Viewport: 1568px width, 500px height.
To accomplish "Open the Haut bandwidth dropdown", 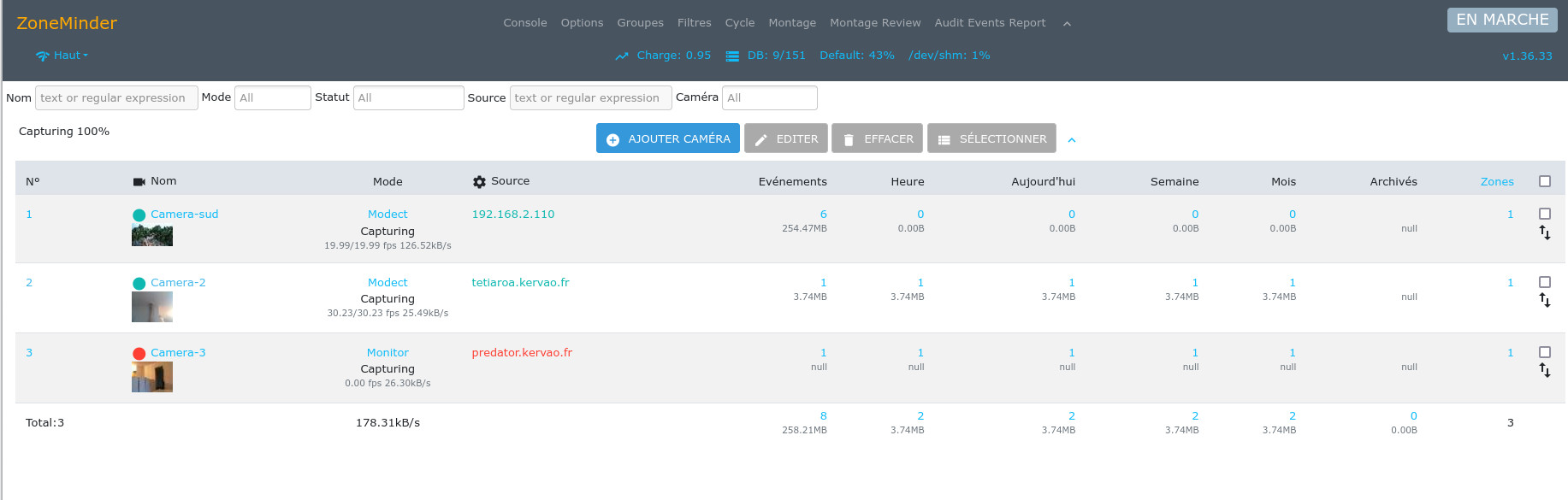I will [62, 56].
